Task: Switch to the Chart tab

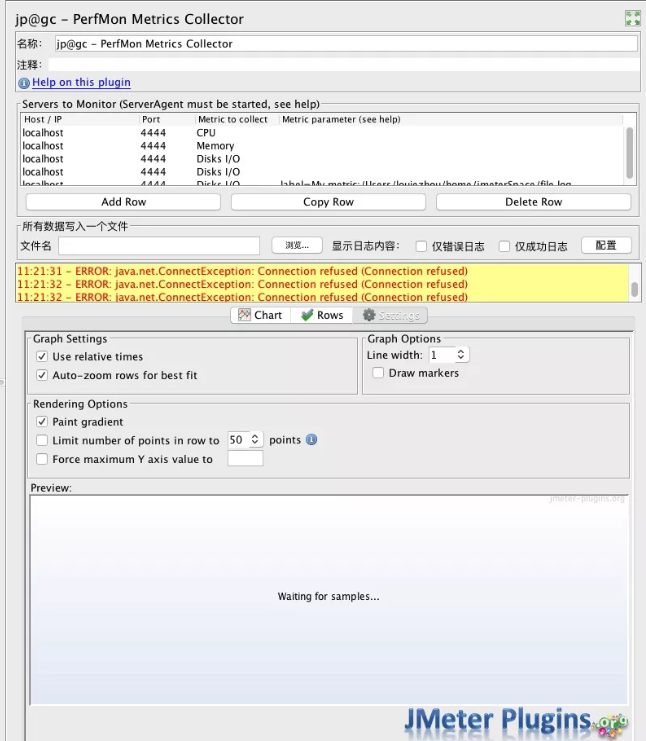Action: coord(260,315)
